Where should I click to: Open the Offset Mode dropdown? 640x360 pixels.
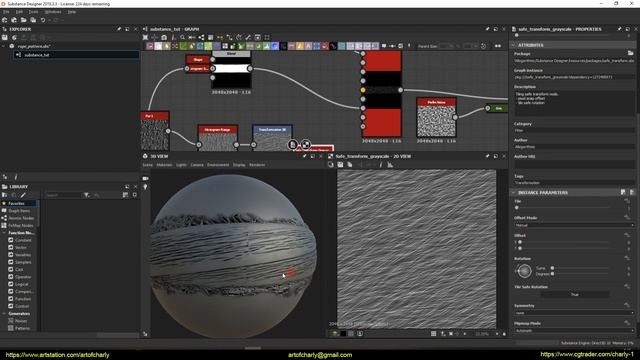point(574,225)
